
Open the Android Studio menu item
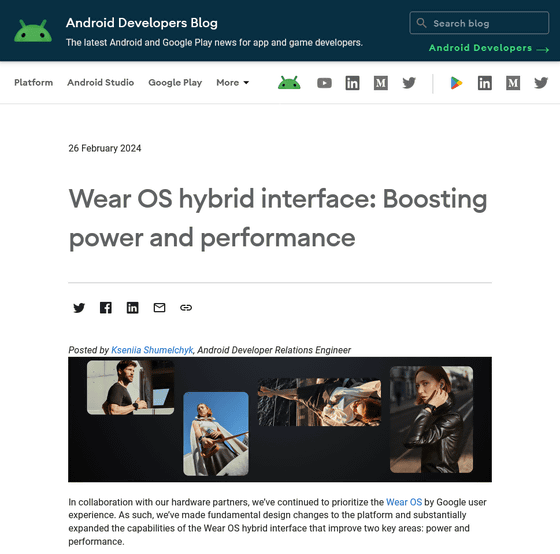click(x=101, y=83)
